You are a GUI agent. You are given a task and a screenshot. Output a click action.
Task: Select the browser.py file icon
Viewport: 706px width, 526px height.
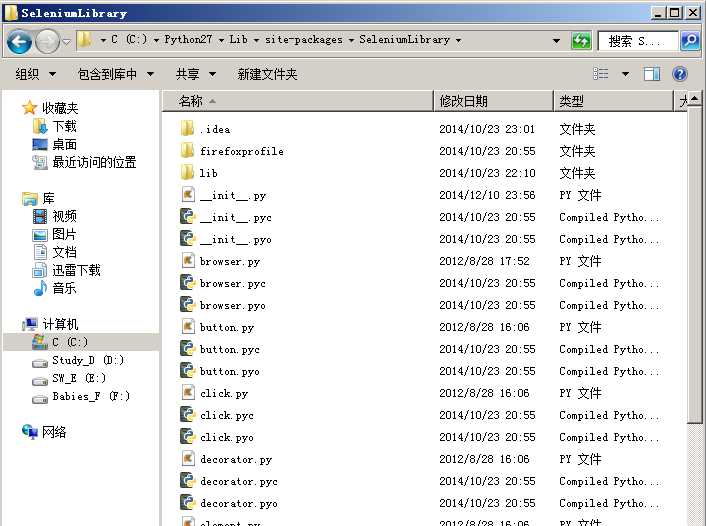[188, 261]
